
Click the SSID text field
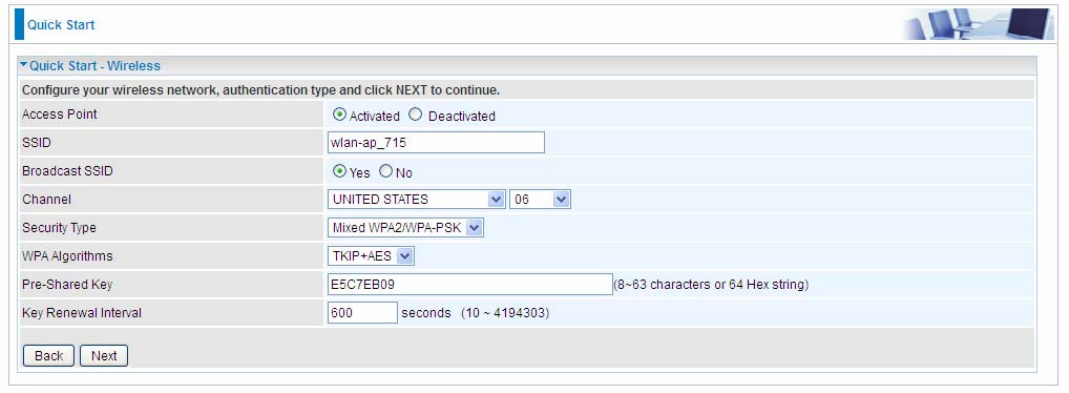(436, 143)
